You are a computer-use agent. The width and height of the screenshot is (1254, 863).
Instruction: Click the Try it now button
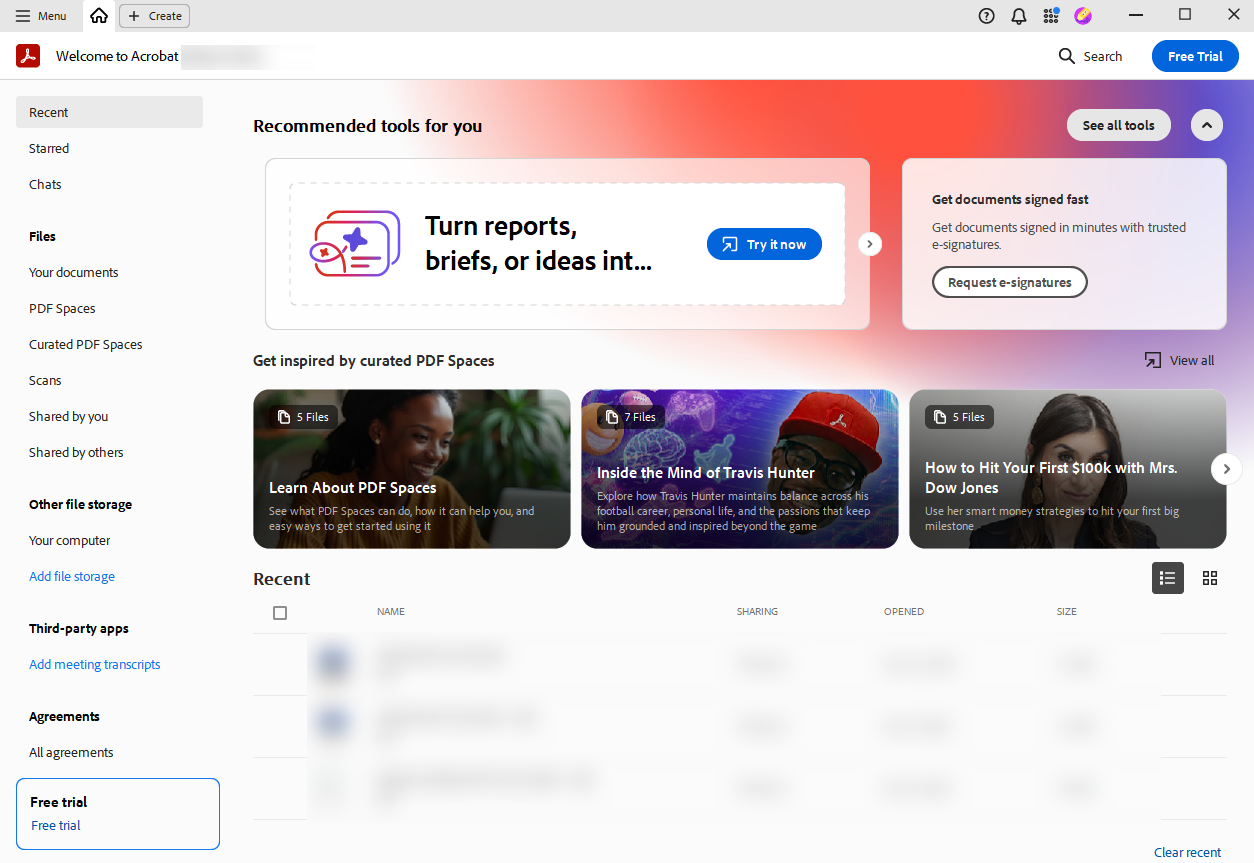764,244
